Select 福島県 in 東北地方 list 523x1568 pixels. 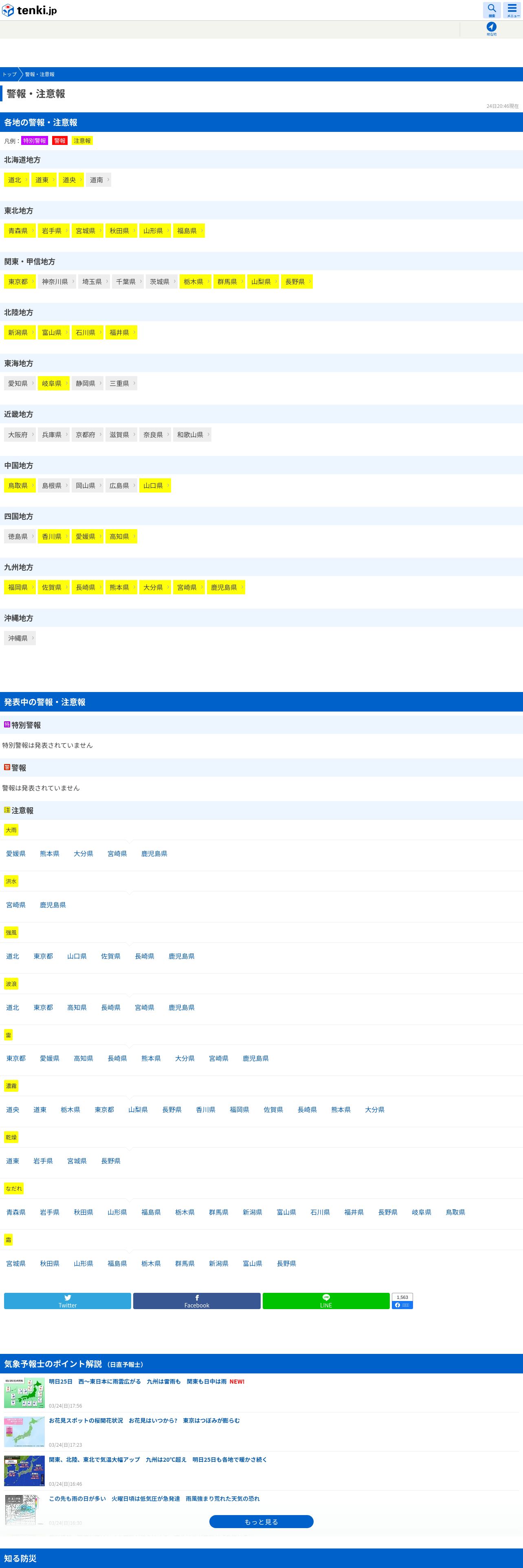pyautogui.click(x=189, y=231)
